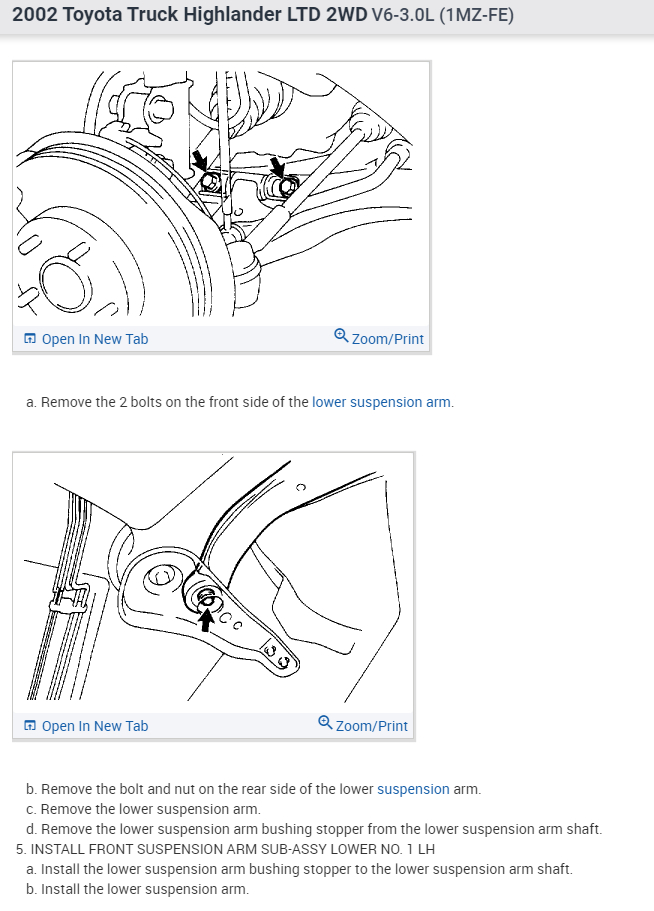Click the 'Install the lower suspension arm' step b
This screenshot has width=654, height=911.
coord(138,889)
